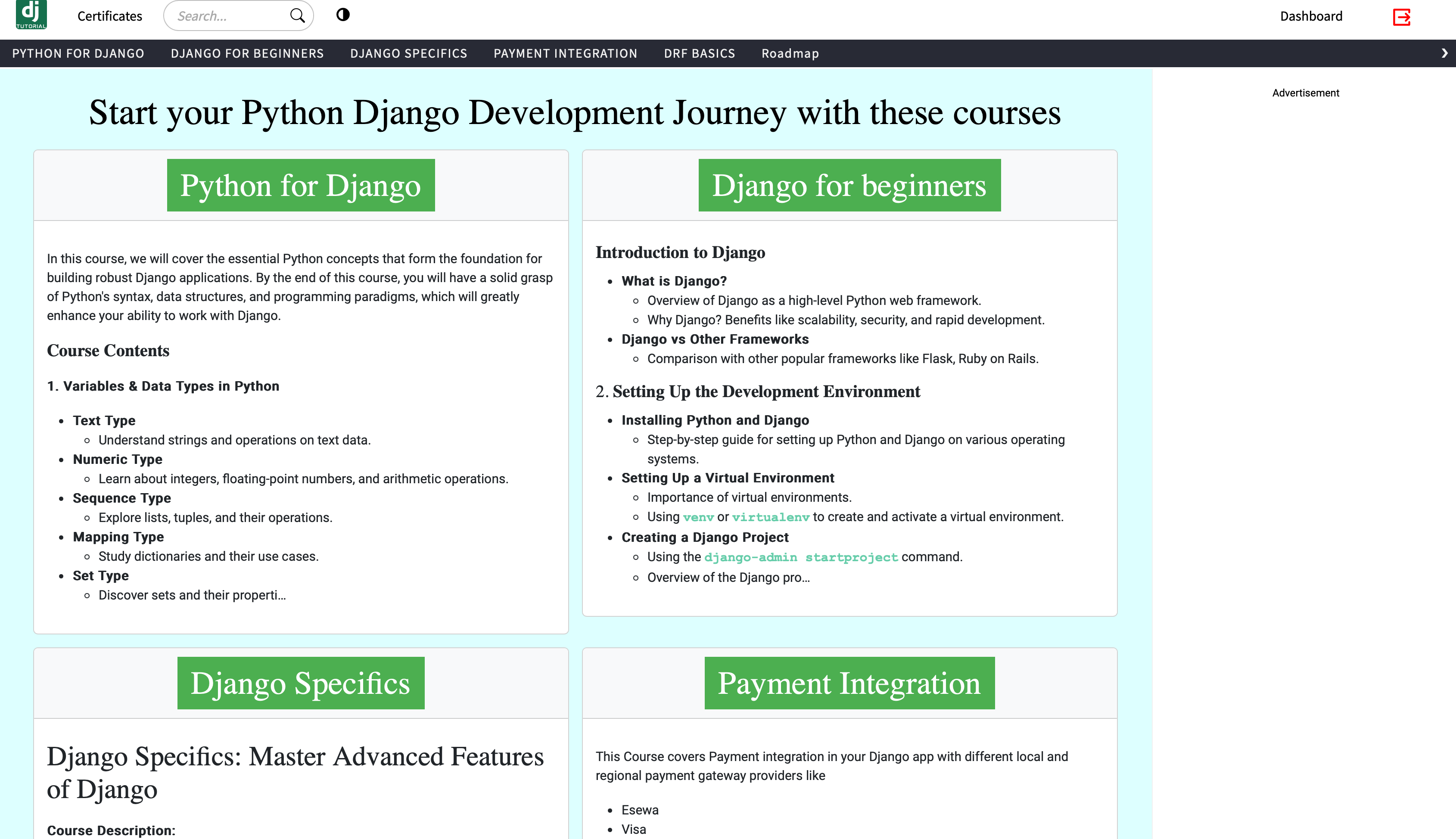Open DJANGO SPECIFICS nav item
Screen dimensions: 1456x839
(408, 53)
